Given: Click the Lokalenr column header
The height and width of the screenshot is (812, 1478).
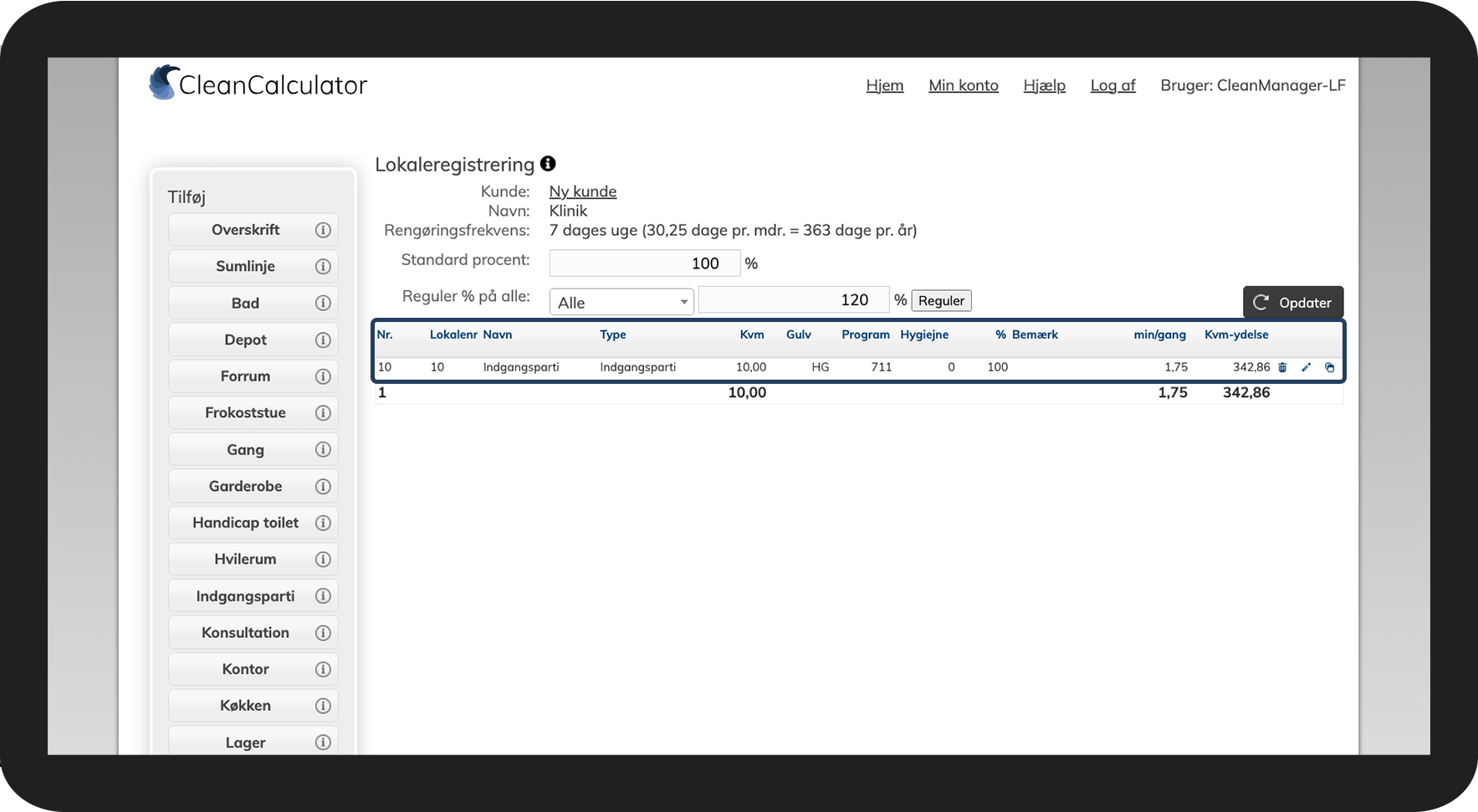Looking at the screenshot, I should (x=453, y=335).
